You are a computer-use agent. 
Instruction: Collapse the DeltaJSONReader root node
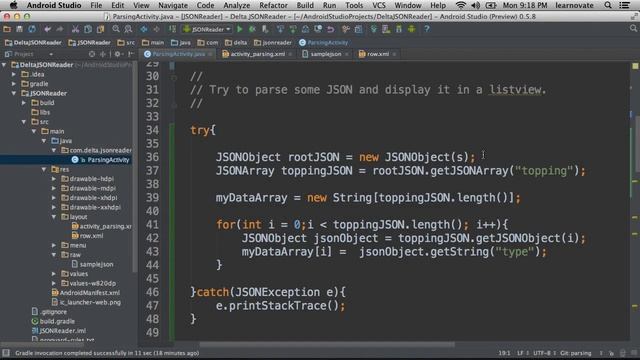pos(4,64)
